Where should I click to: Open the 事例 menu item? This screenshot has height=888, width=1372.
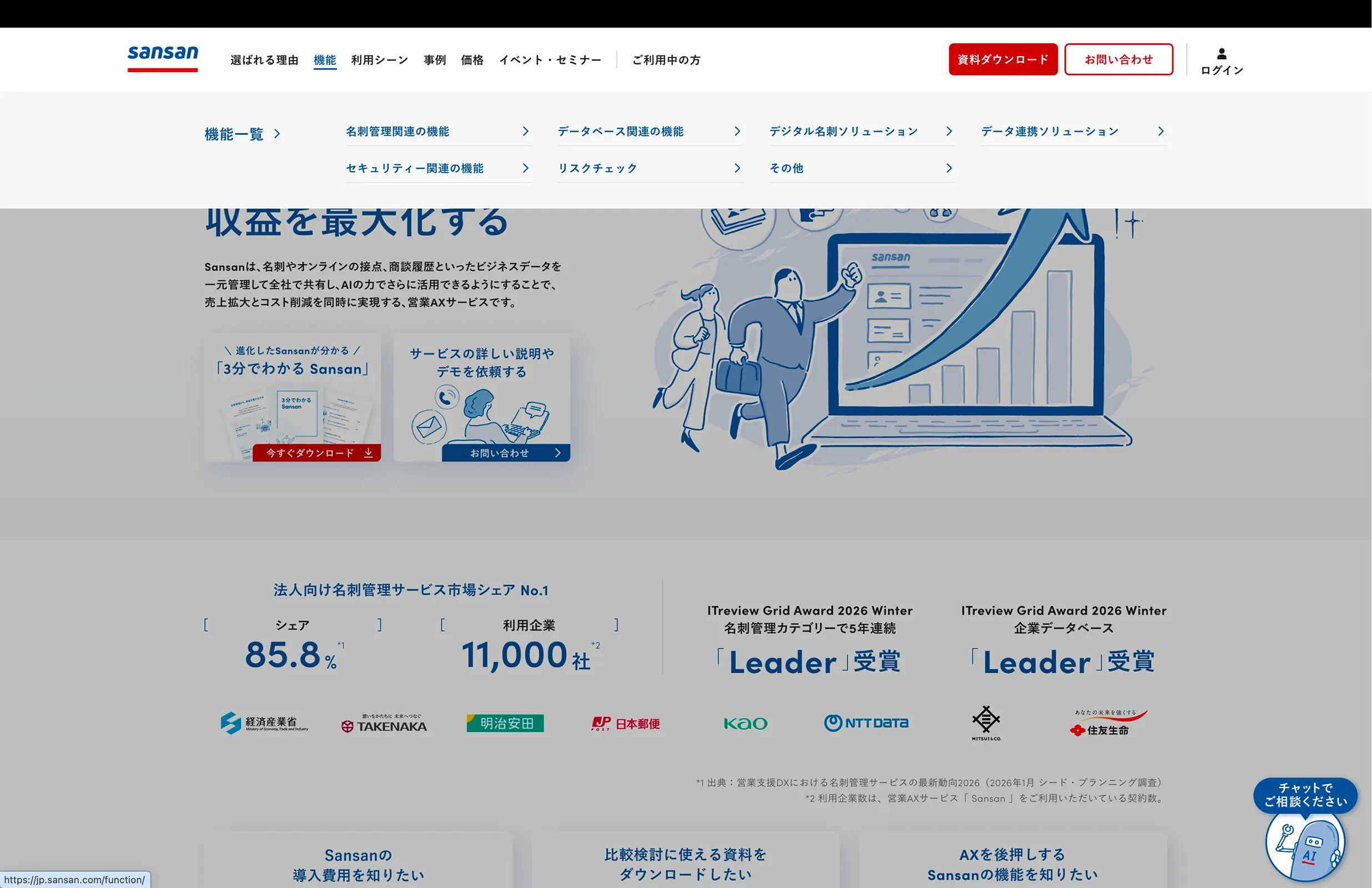click(435, 60)
